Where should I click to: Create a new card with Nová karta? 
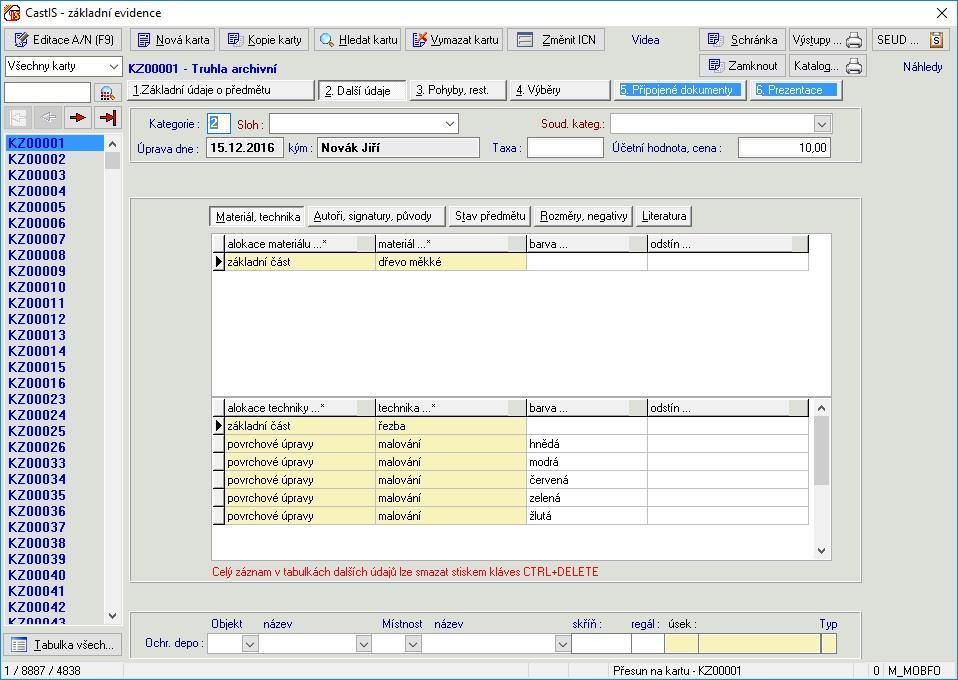pos(172,40)
